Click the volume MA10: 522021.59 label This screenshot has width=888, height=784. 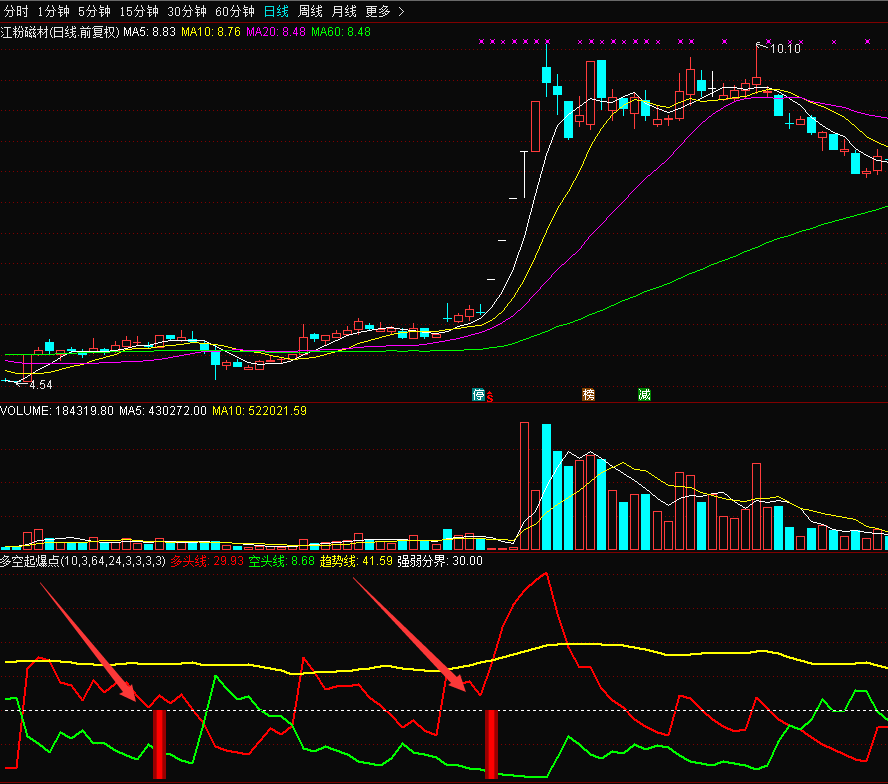[259, 411]
